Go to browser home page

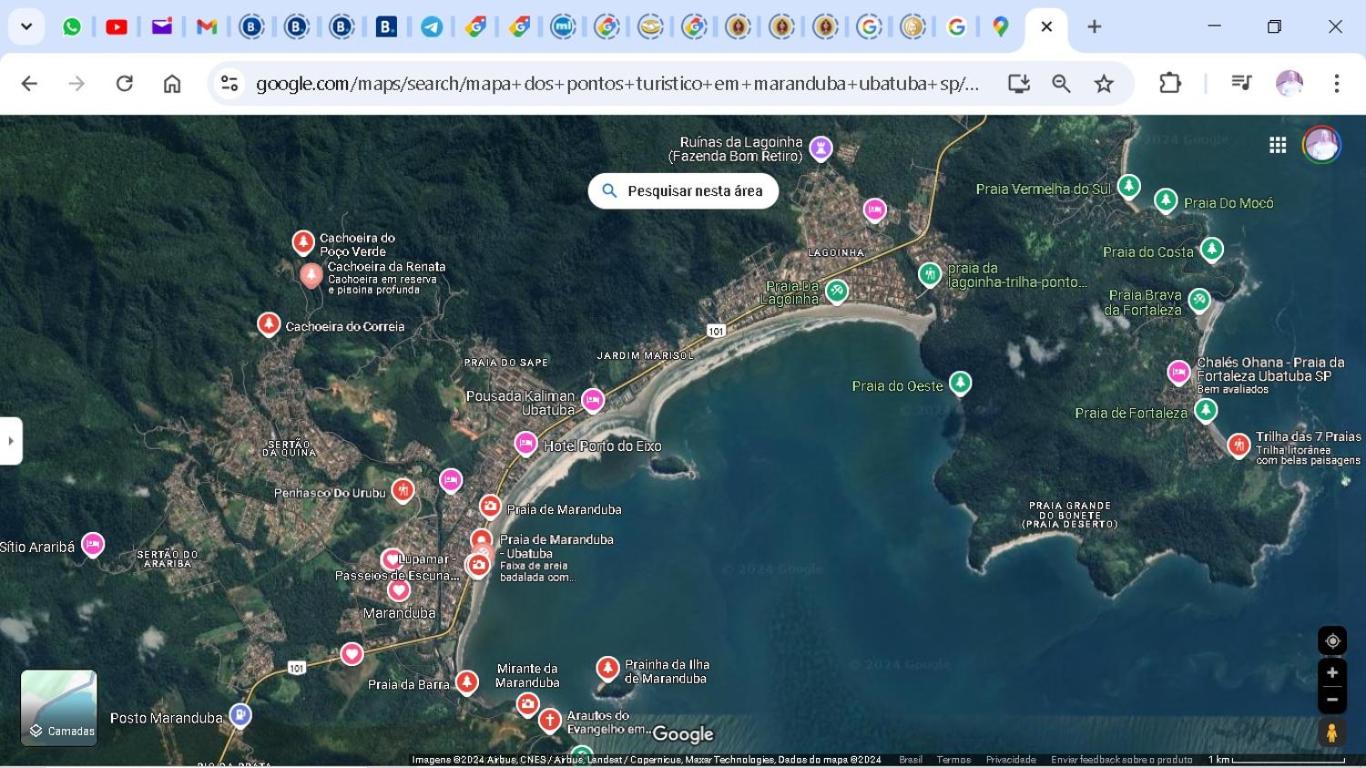click(172, 84)
